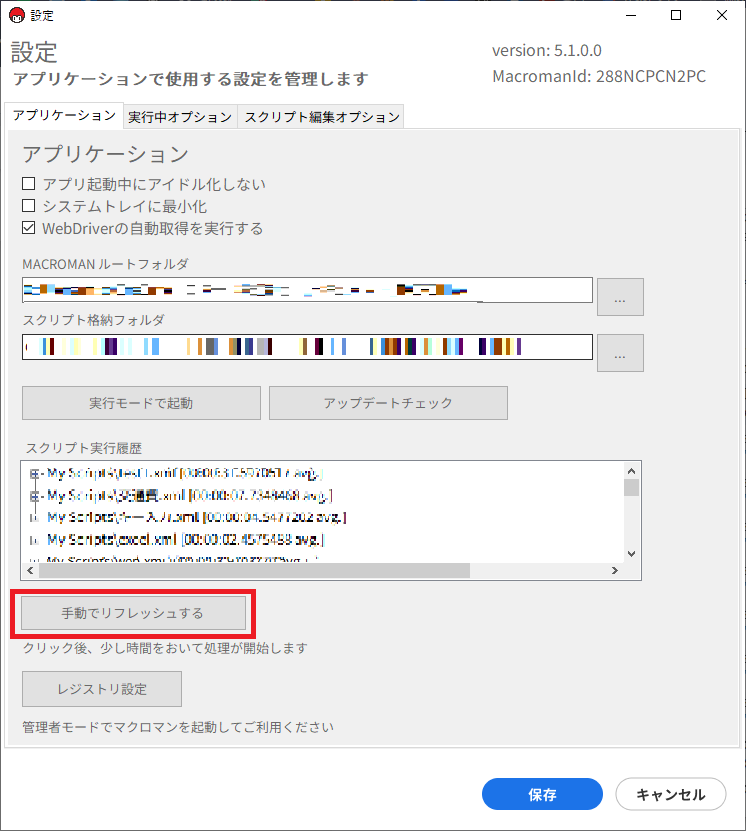Switch to the 実行中オプション tab

click(x=180, y=117)
